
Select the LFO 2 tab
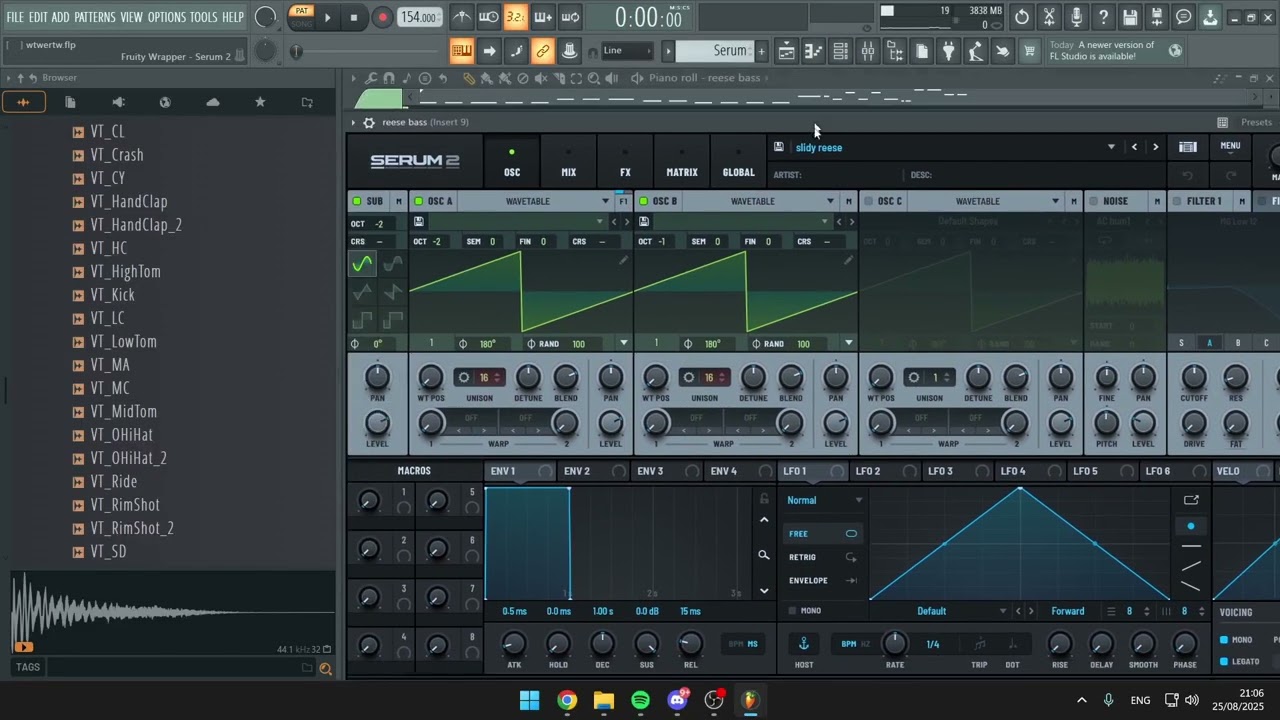[868, 471]
